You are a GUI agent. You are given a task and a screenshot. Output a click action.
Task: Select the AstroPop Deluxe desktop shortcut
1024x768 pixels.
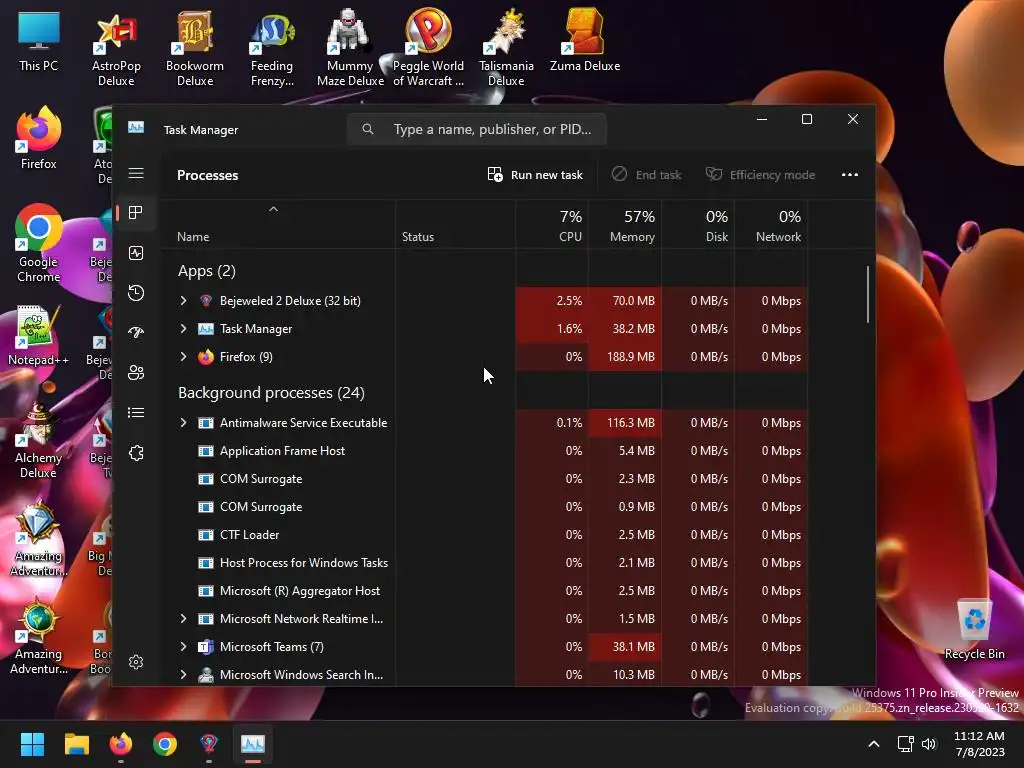coord(116,49)
